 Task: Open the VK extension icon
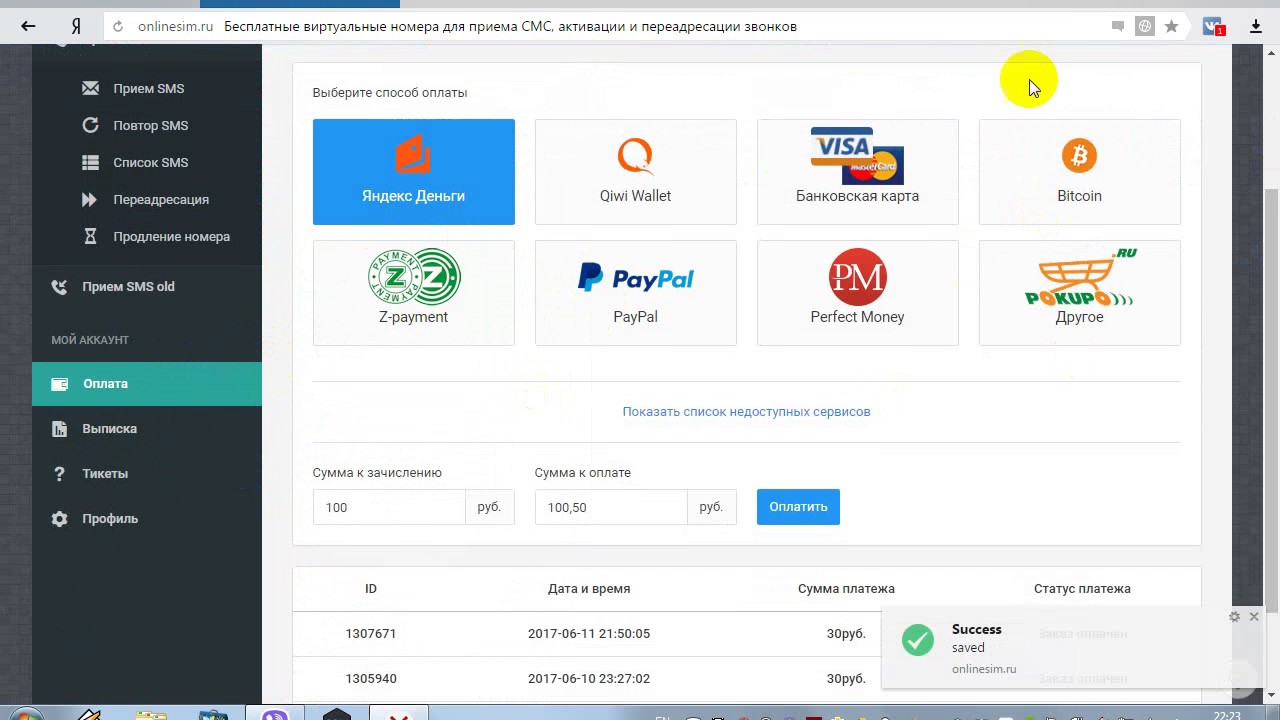pos(1214,27)
